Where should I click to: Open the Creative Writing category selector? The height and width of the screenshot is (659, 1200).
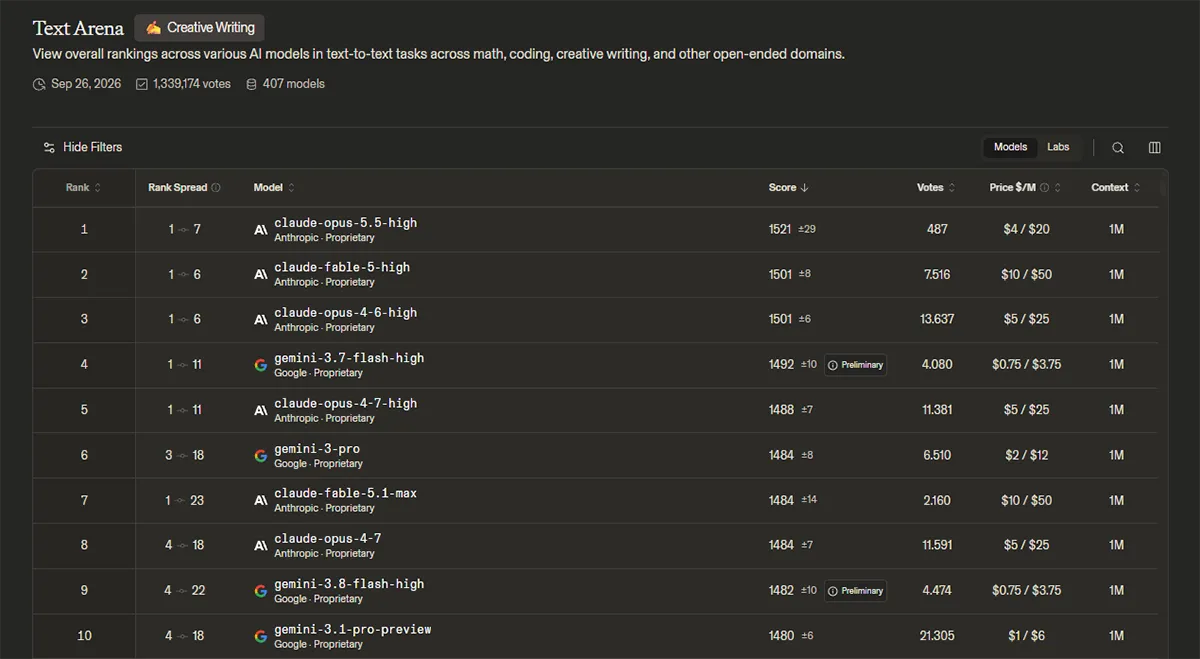199,27
